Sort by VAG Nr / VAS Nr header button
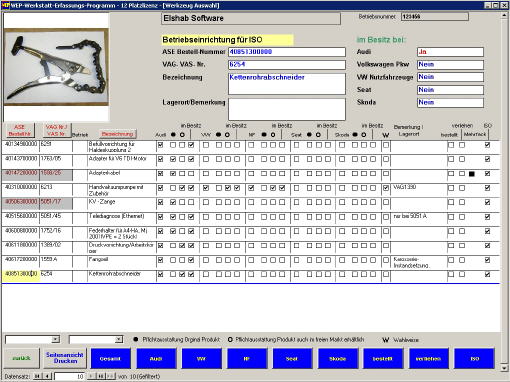The width and height of the screenshot is (510, 382). click(57, 130)
